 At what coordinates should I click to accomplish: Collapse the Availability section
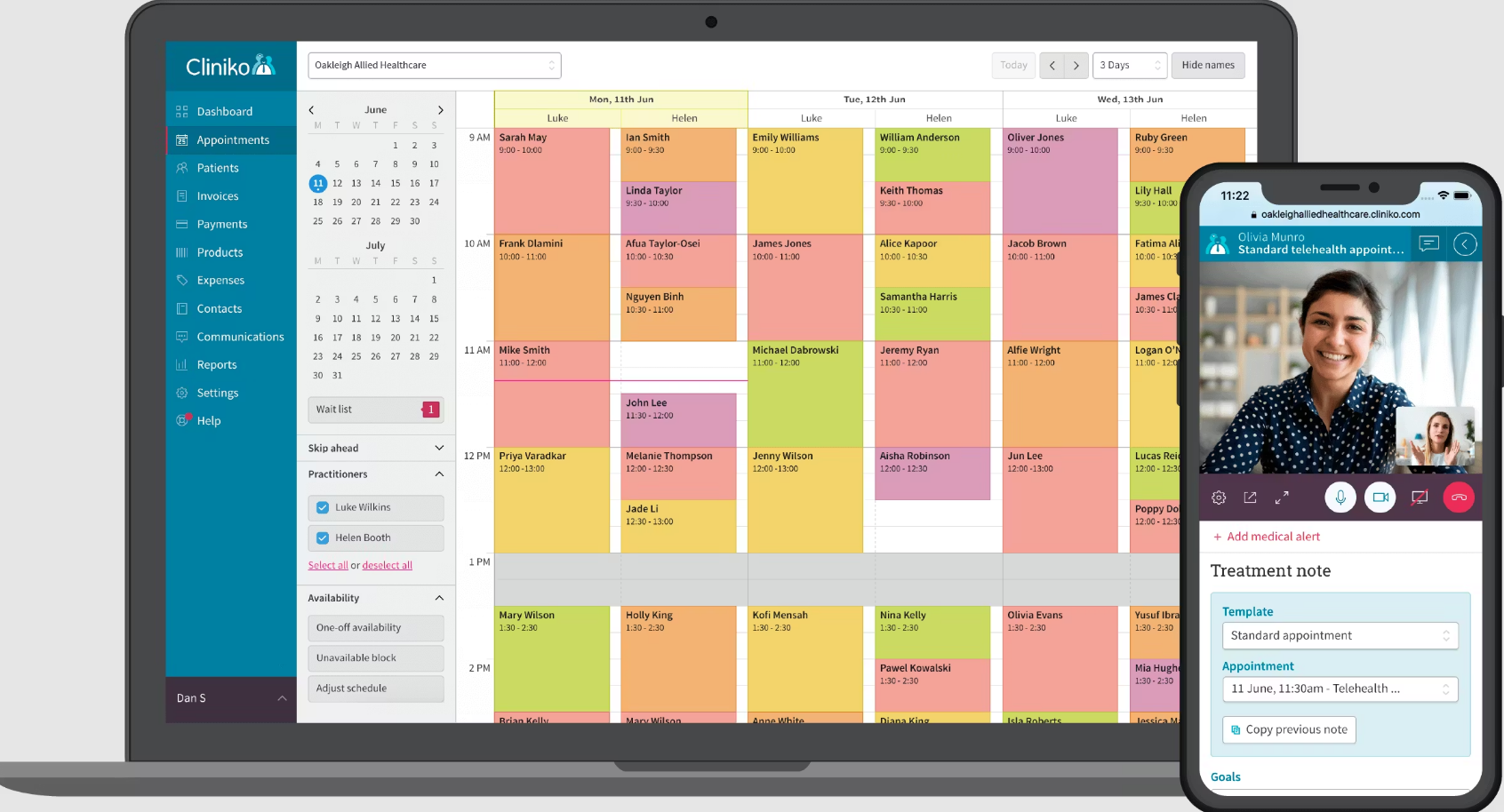coord(439,598)
